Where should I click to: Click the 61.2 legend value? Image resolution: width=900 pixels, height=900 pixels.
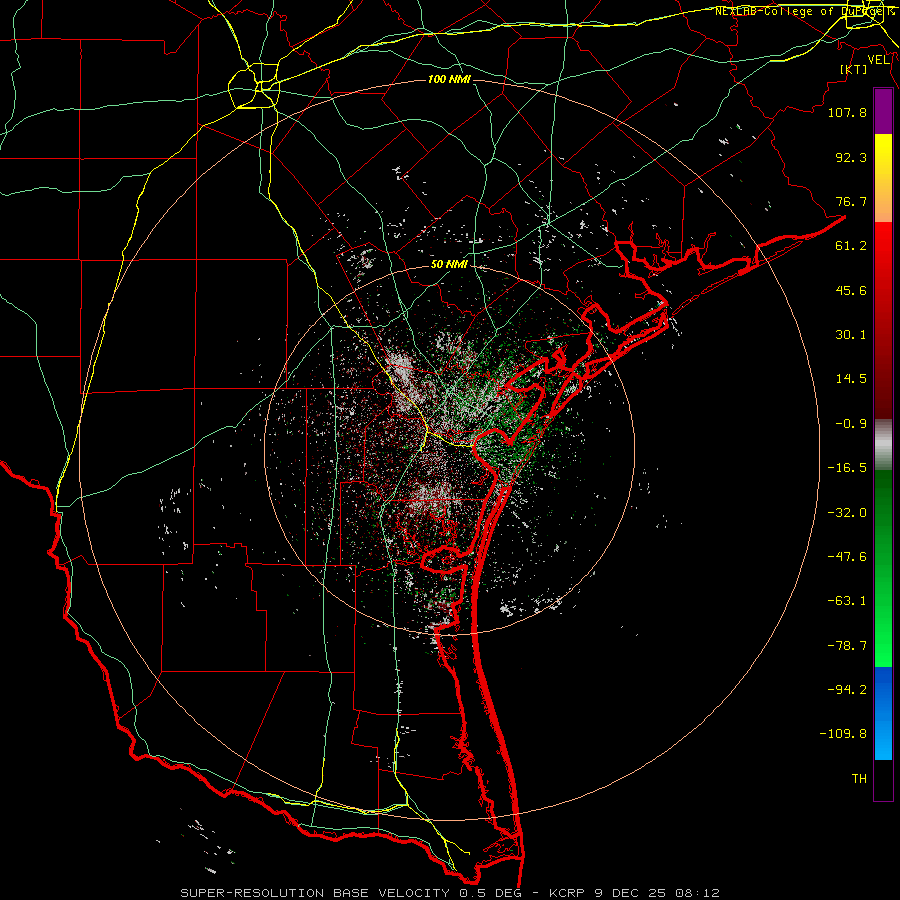pyautogui.click(x=851, y=246)
